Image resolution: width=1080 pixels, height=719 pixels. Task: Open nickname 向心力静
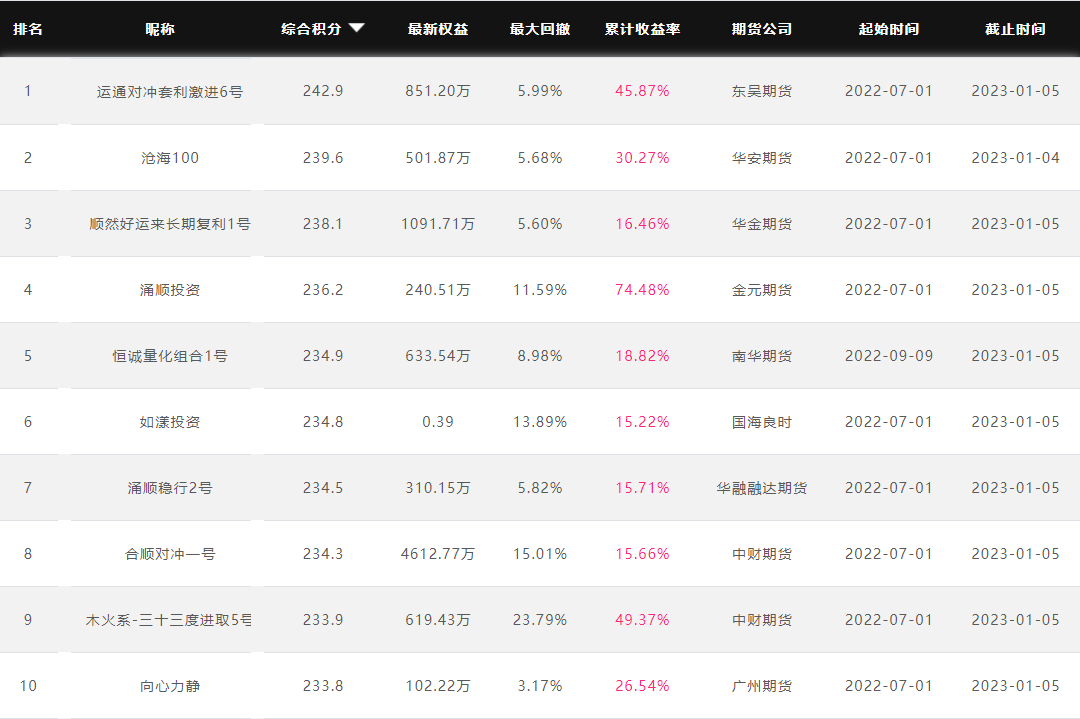169,686
